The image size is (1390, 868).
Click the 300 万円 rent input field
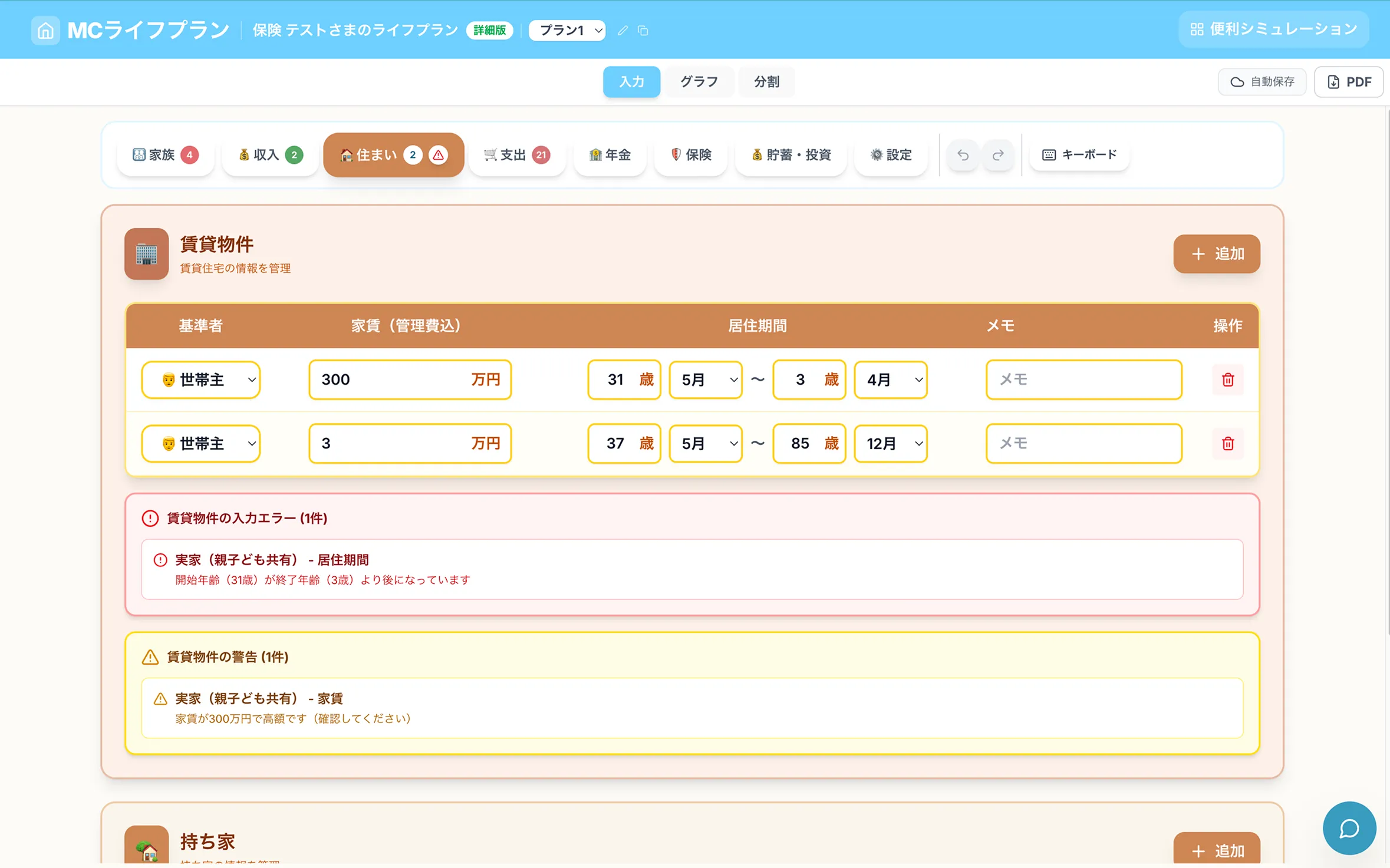click(x=410, y=379)
